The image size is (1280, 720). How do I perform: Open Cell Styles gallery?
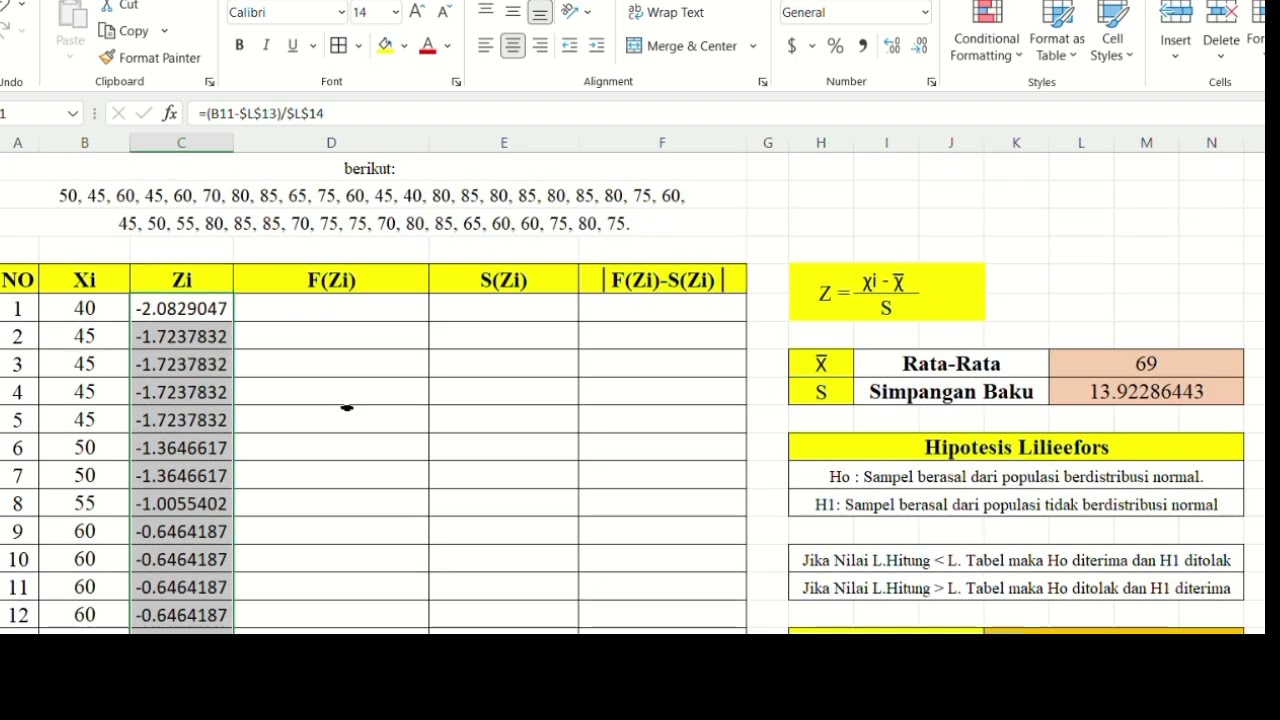(x=1112, y=33)
